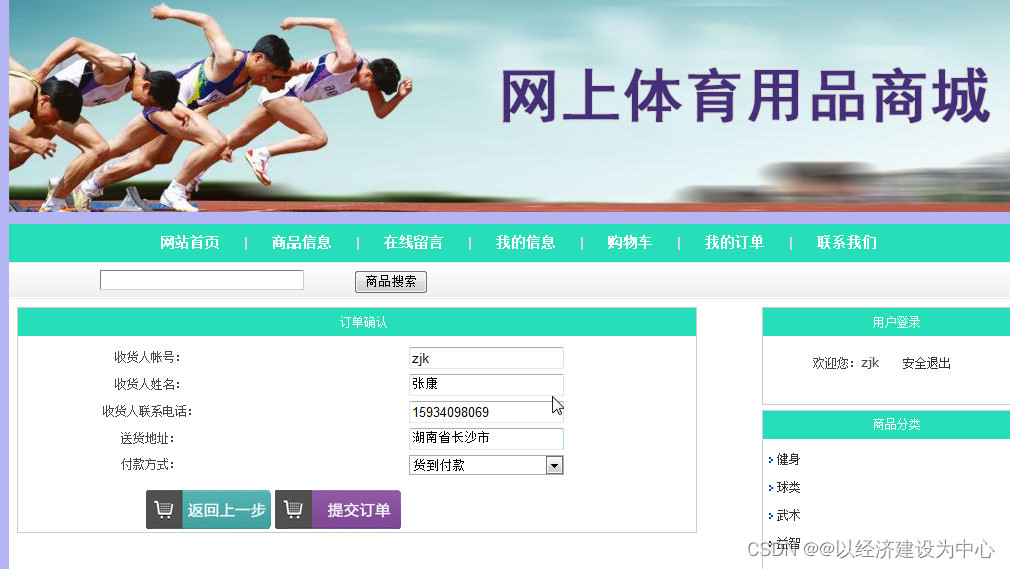Select the 货到付款 payment combo box
This screenshot has height=569, width=1010.
click(x=486, y=465)
